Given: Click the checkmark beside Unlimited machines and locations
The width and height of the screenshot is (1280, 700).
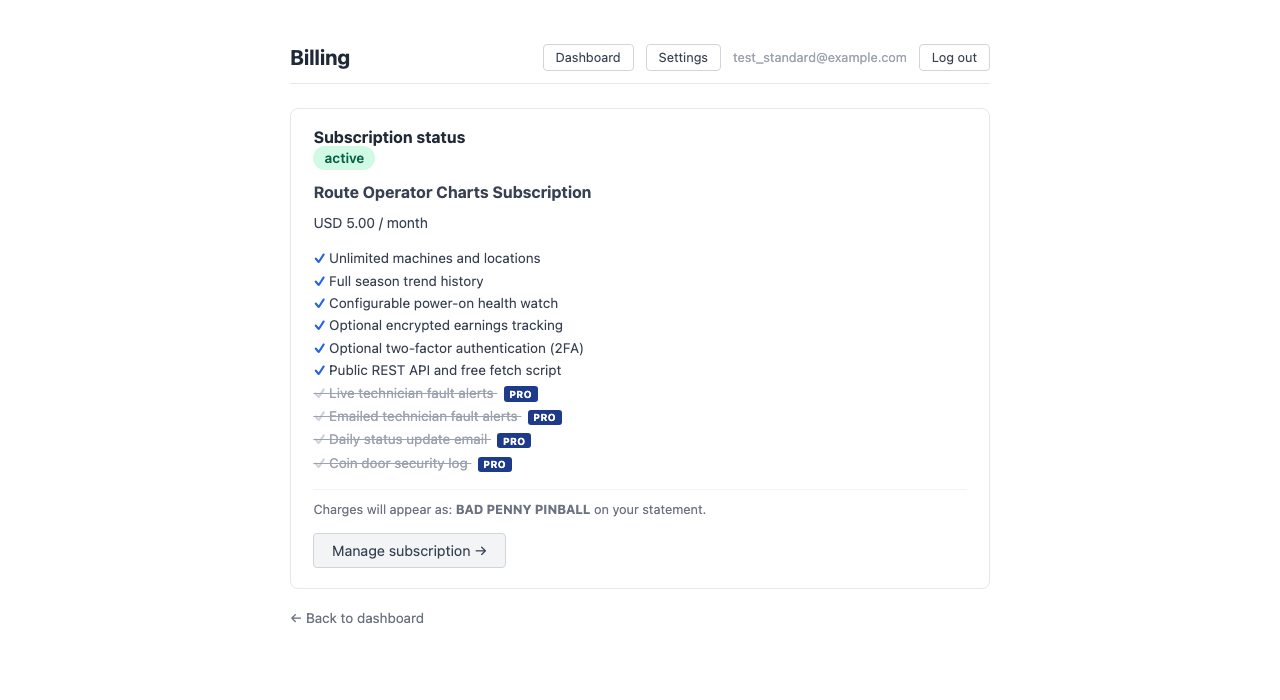Looking at the screenshot, I should [x=320, y=258].
